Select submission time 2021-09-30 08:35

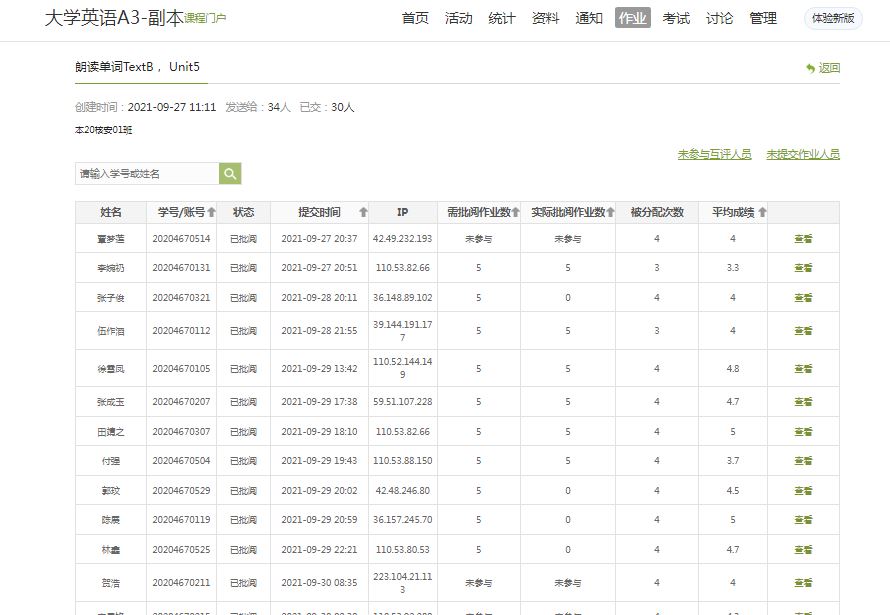319,583
